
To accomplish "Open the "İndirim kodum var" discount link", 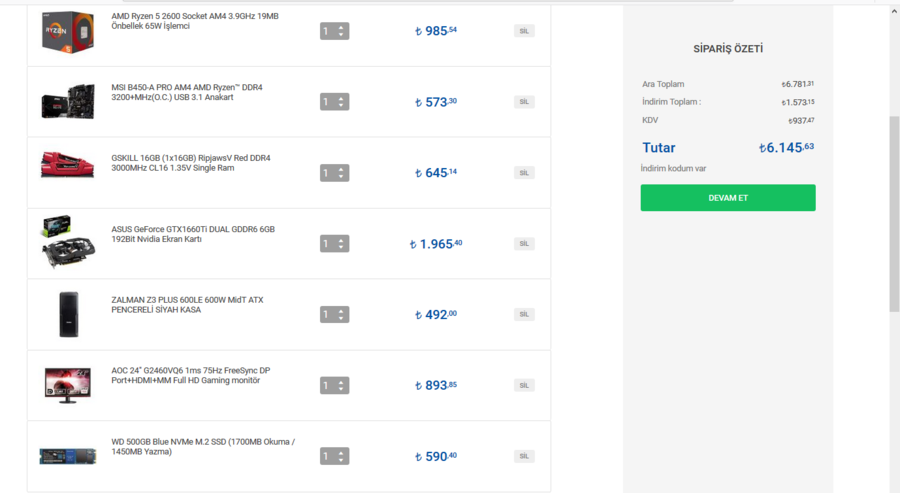I will [x=673, y=168].
